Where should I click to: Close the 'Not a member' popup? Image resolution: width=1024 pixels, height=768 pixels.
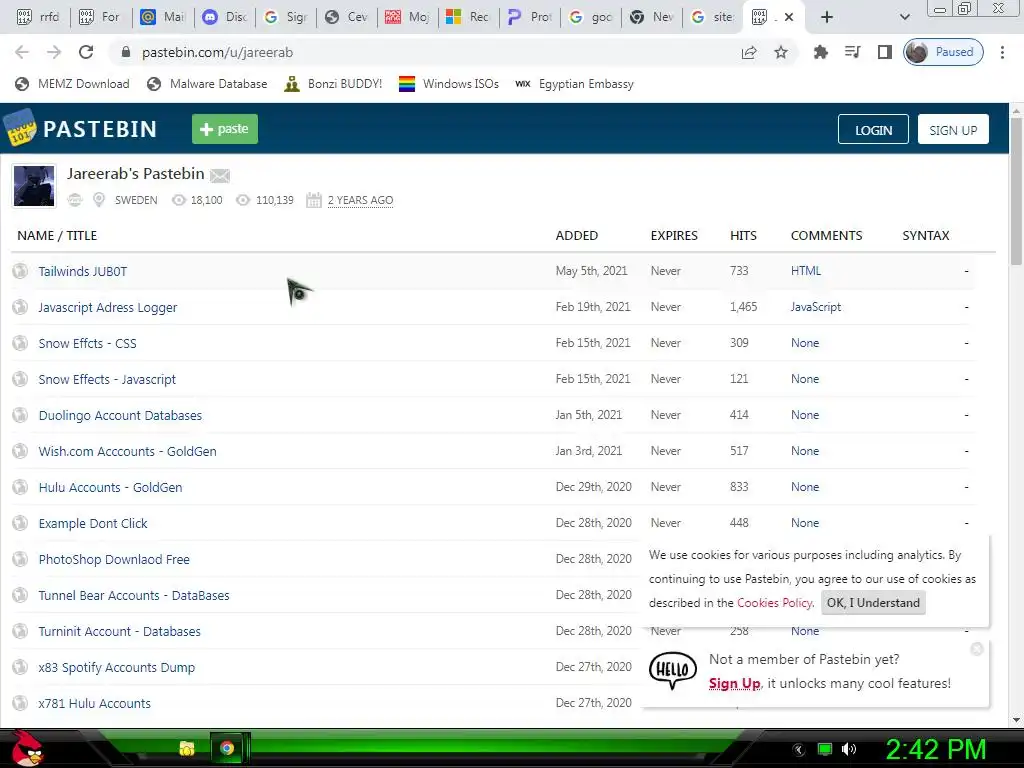(976, 648)
